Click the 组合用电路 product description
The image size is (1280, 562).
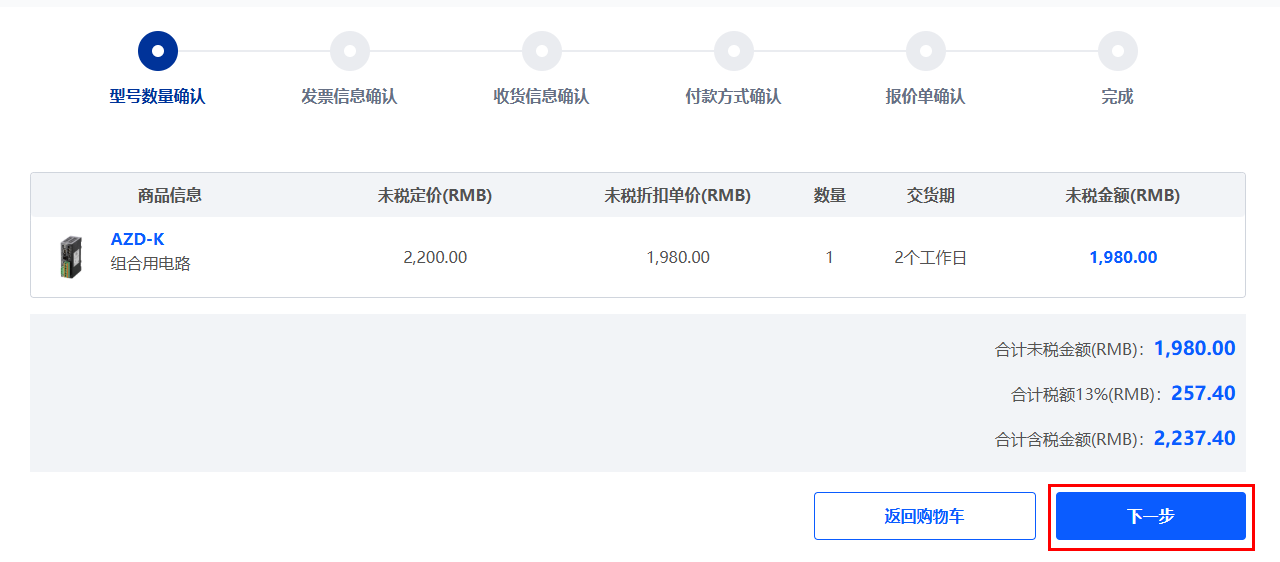point(151,264)
